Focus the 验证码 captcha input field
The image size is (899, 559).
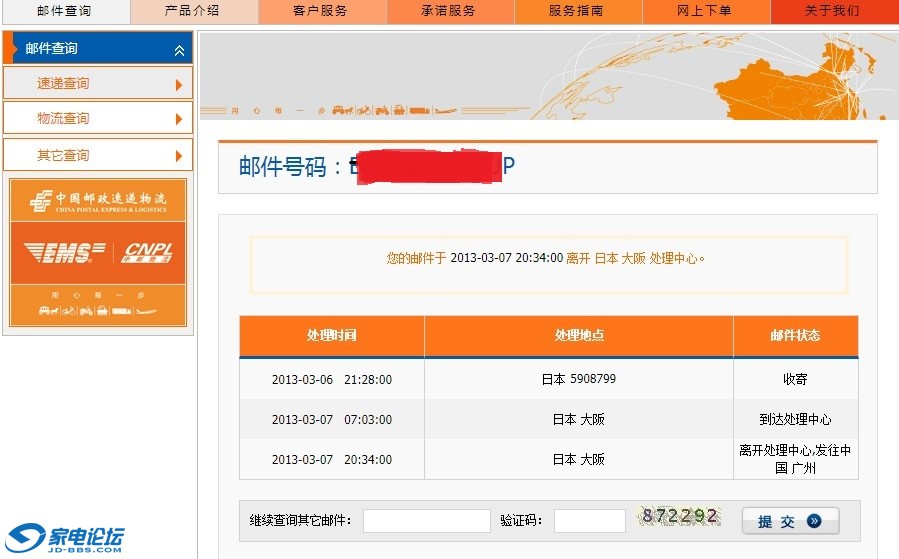click(x=589, y=521)
